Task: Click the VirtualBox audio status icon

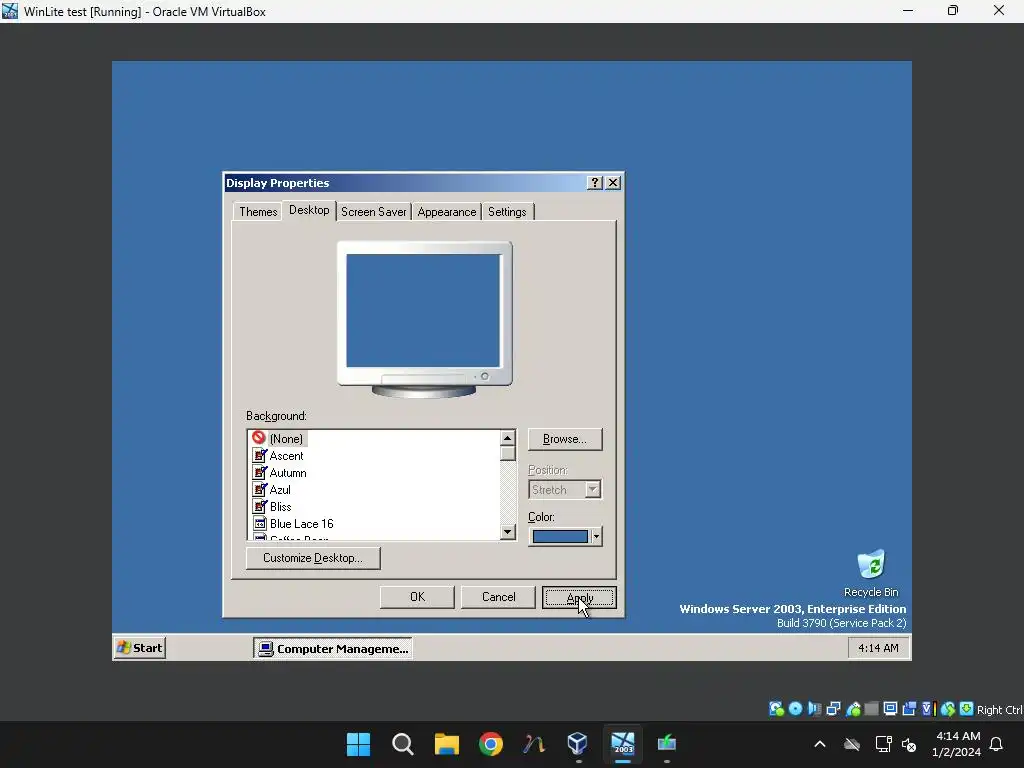Action: point(814,709)
